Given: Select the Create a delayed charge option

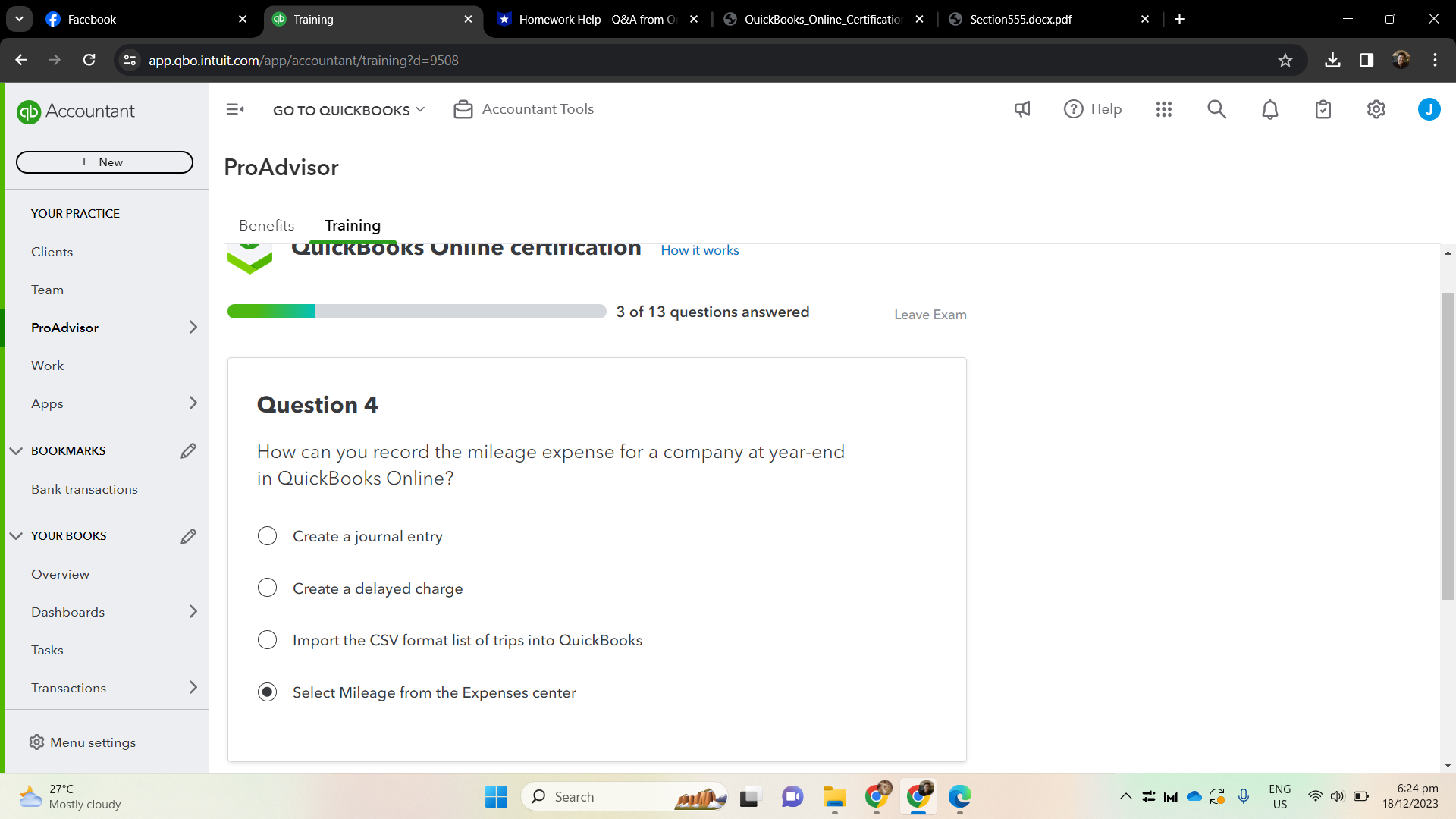Looking at the screenshot, I should (x=267, y=588).
